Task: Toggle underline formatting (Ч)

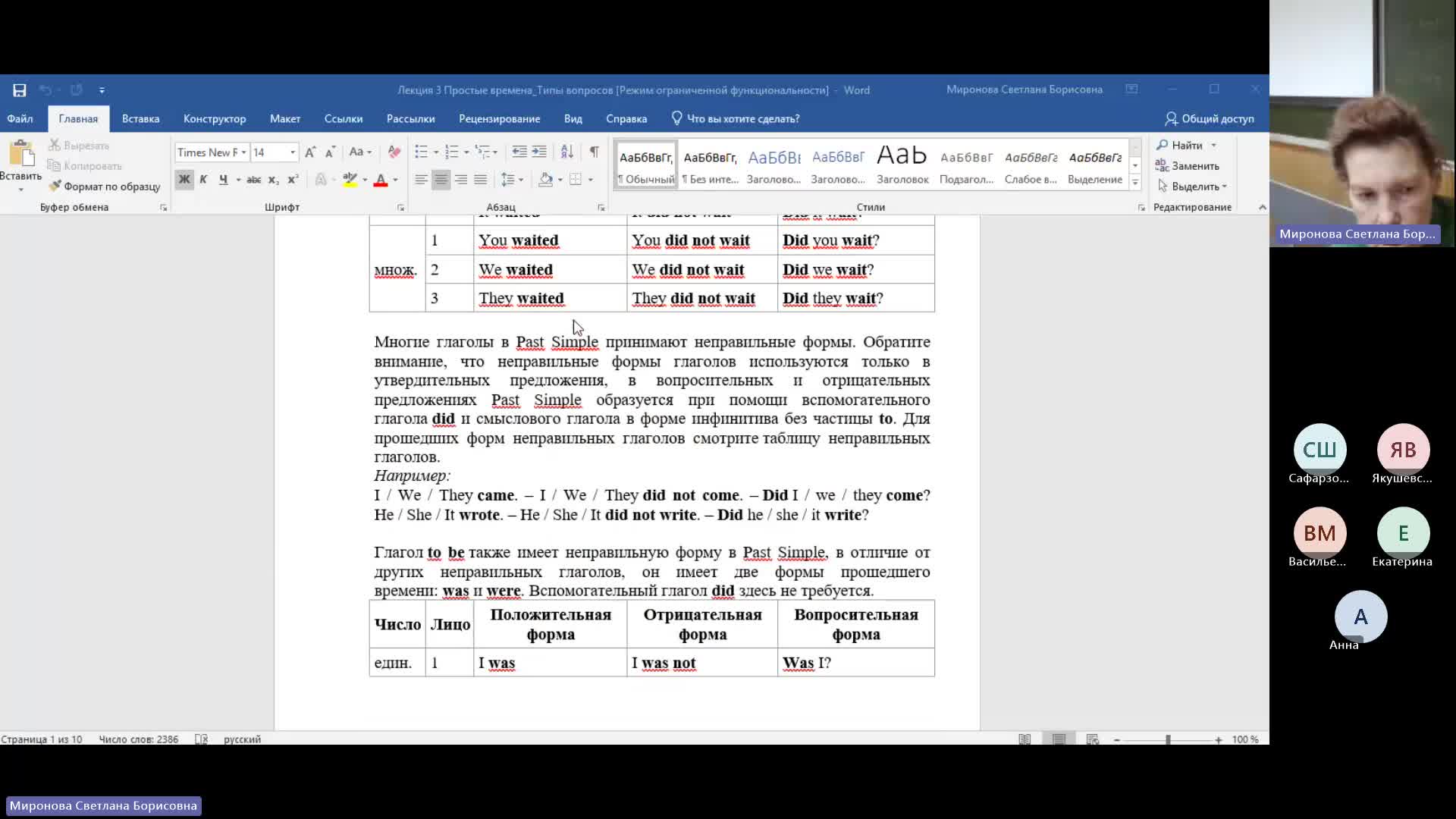Action: pyautogui.click(x=223, y=180)
